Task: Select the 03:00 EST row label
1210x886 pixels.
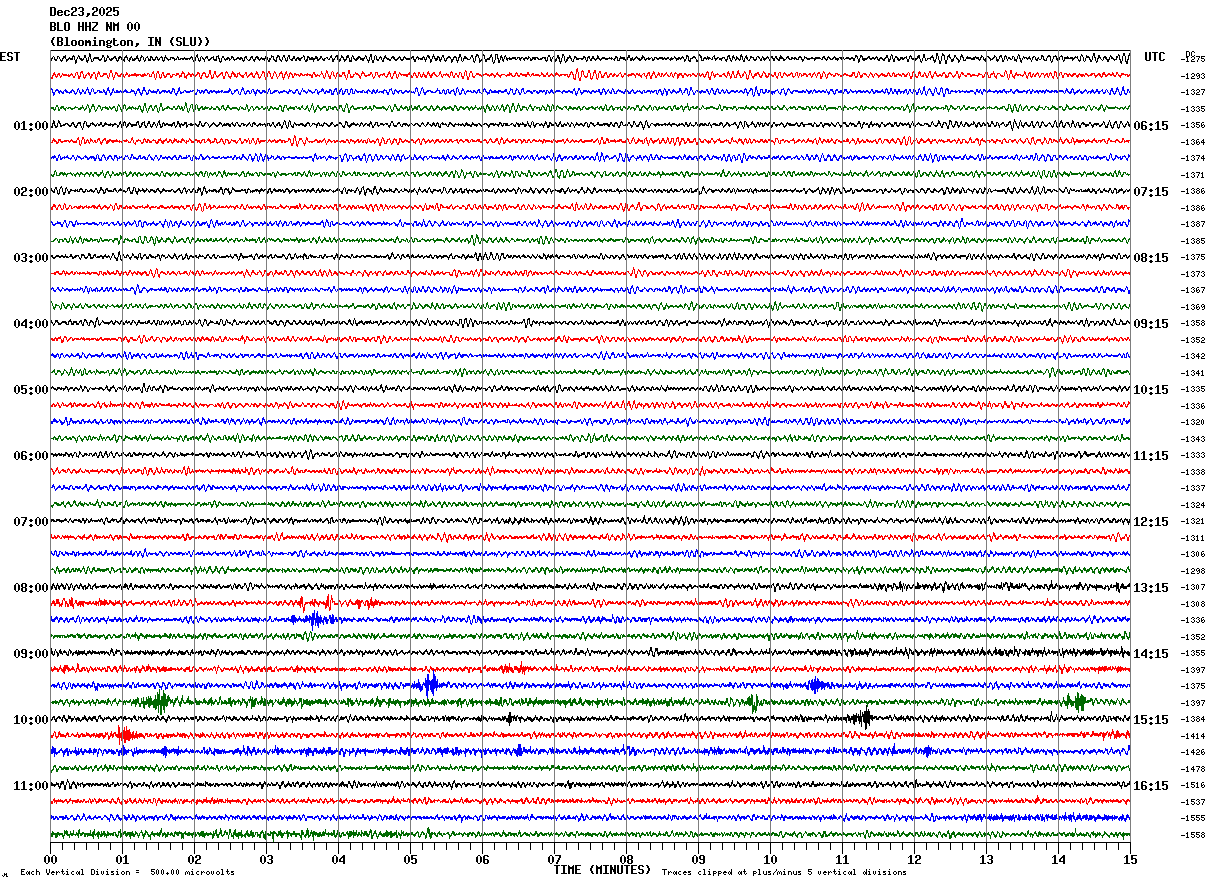Action: point(31,258)
